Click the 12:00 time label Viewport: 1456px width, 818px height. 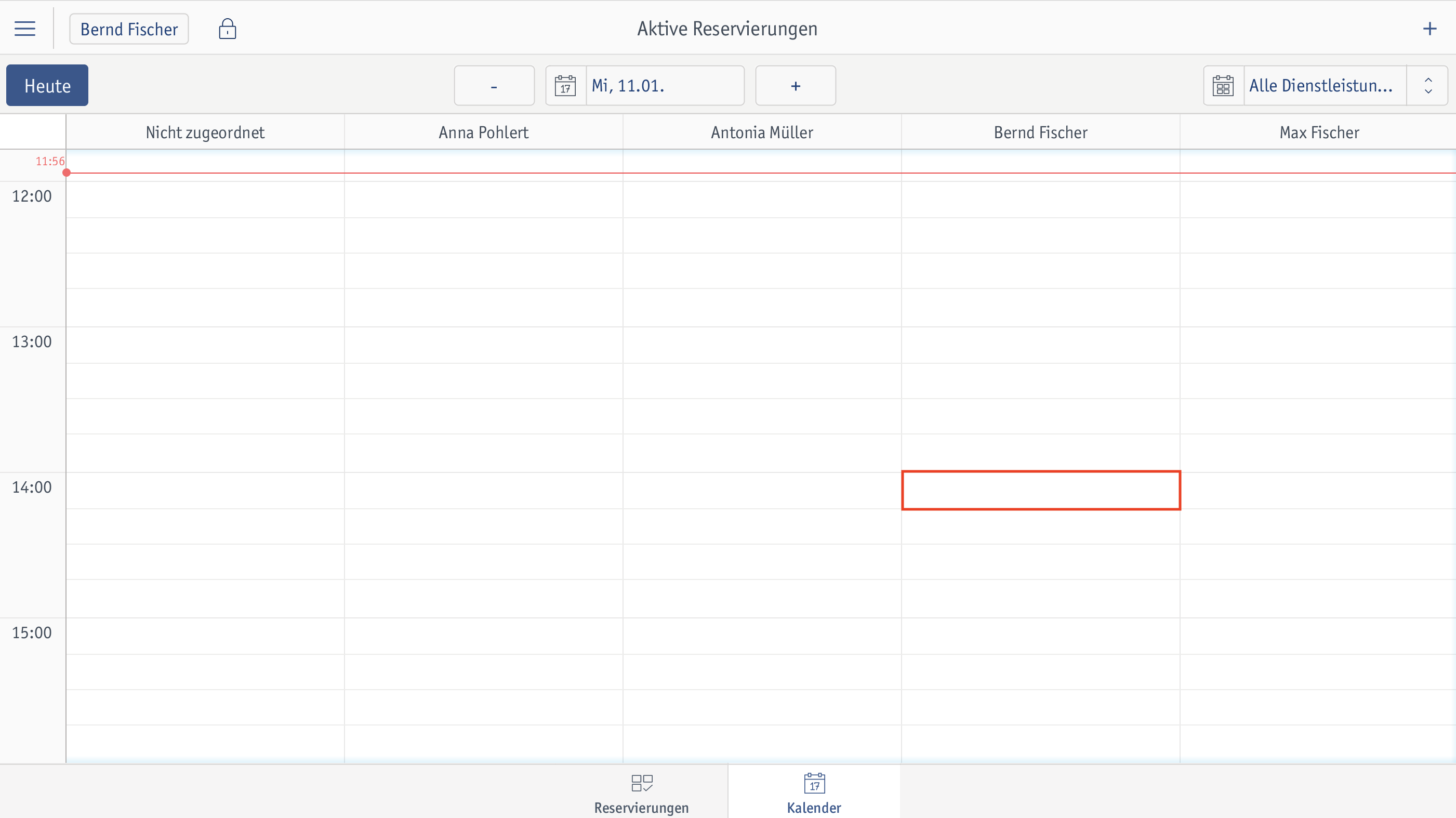pyautogui.click(x=32, y=196)
